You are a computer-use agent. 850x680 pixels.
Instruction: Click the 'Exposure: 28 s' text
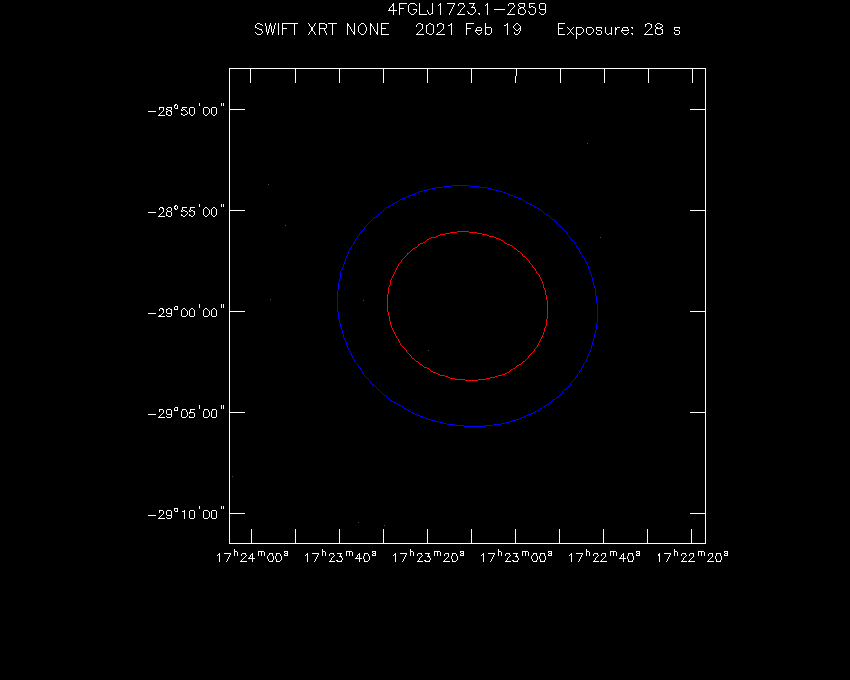619,29
